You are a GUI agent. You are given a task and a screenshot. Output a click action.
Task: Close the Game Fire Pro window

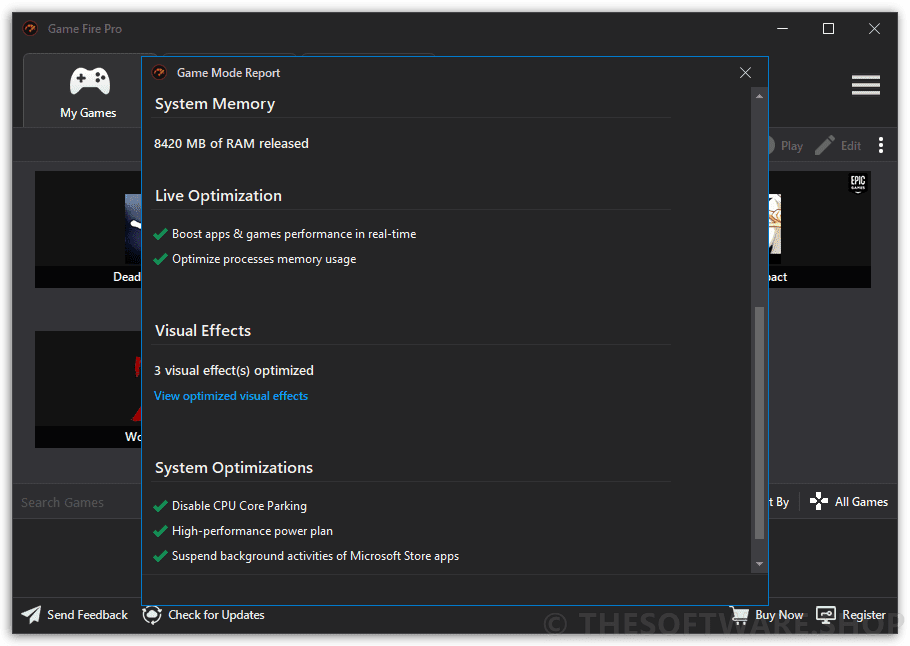(x=874, y=28)
